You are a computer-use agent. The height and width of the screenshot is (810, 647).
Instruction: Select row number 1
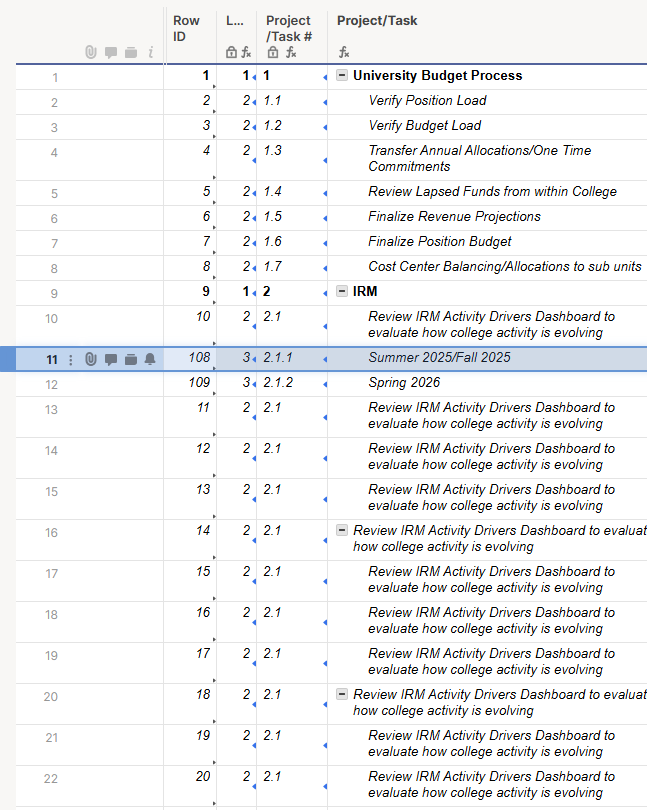click(54, 77)
